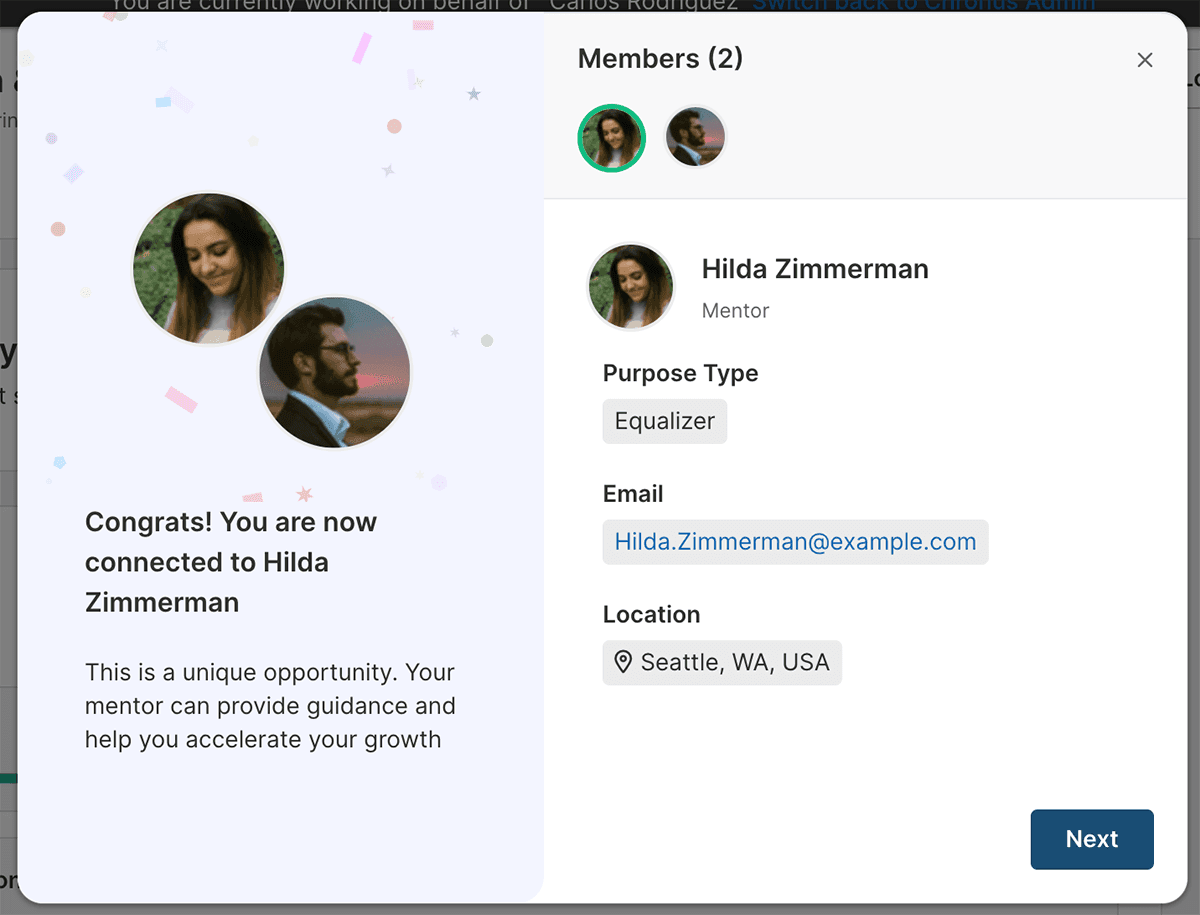Click the location pin icon beside Seattle
Image resolution: width=1200 pixels, height=915 pixels.
[623, 662]
